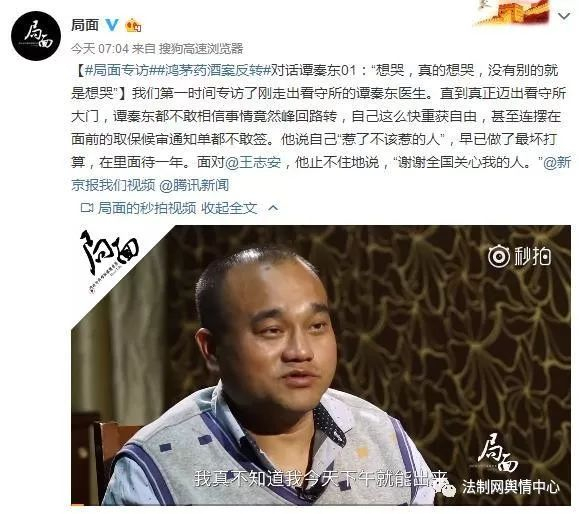The height and width of the screenshot is (514, 579).
Task: Open the #局面专访# hashtag topic
Action: [117, 70]
